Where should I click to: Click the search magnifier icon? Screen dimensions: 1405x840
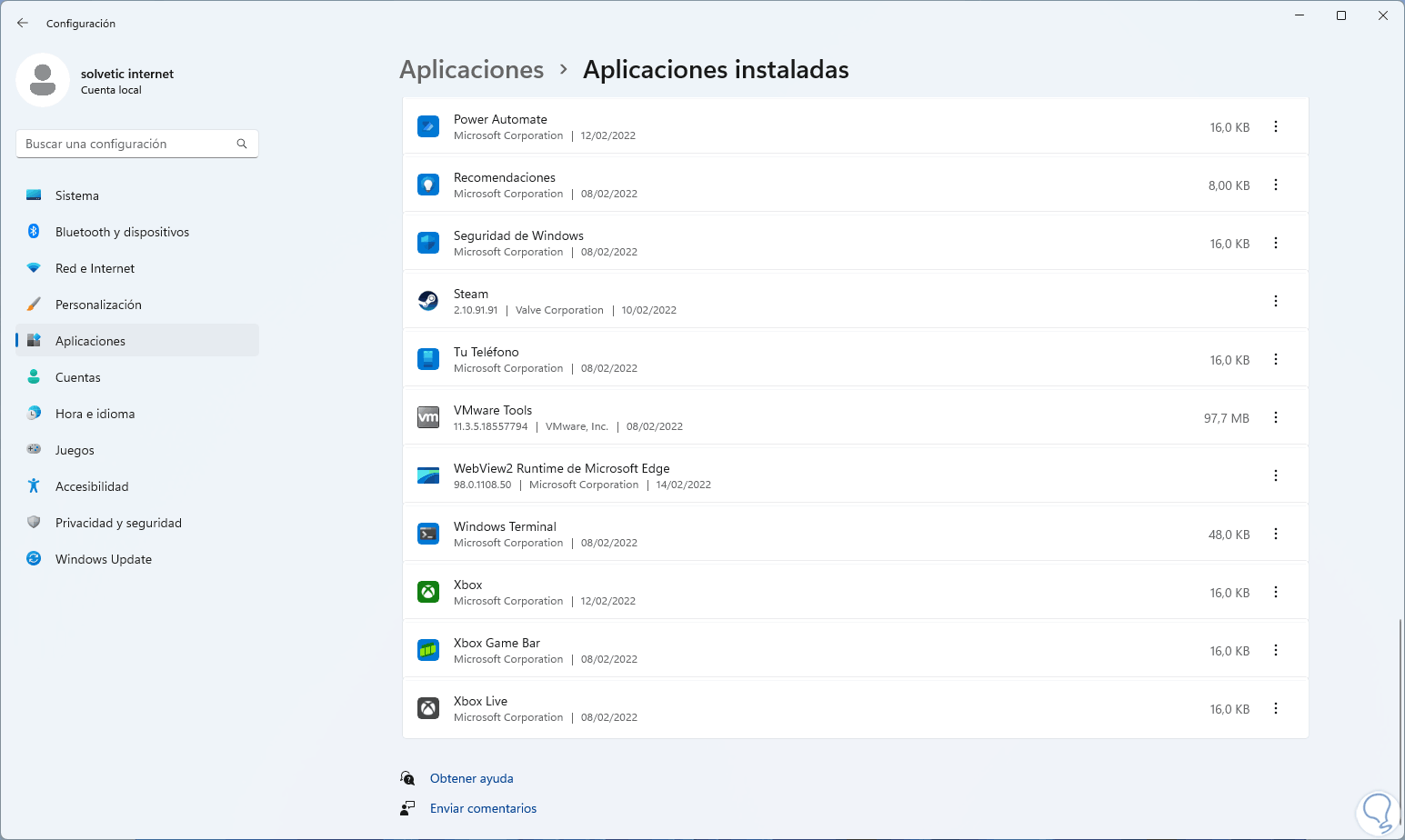(242, 144)
